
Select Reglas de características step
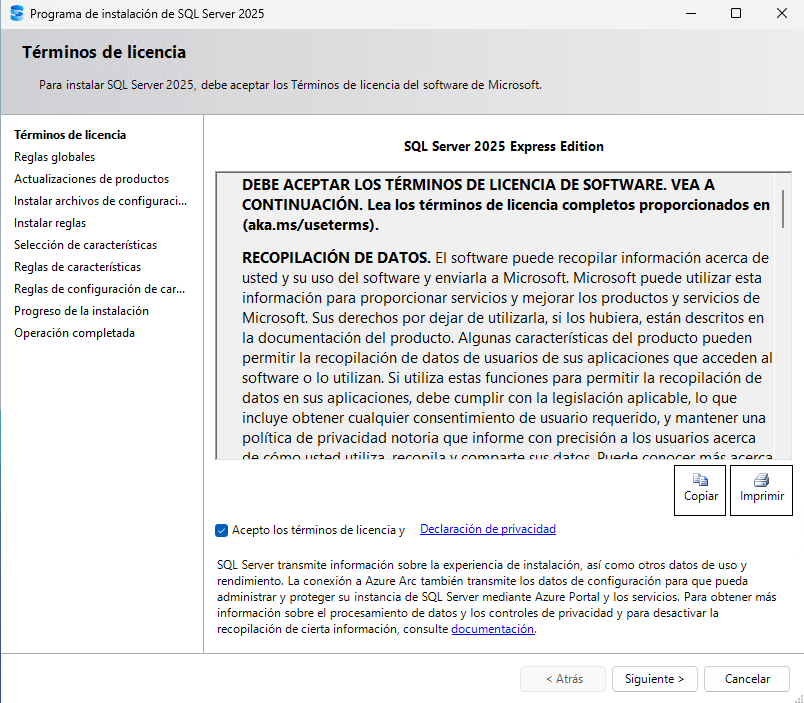[x=77, y=267]
